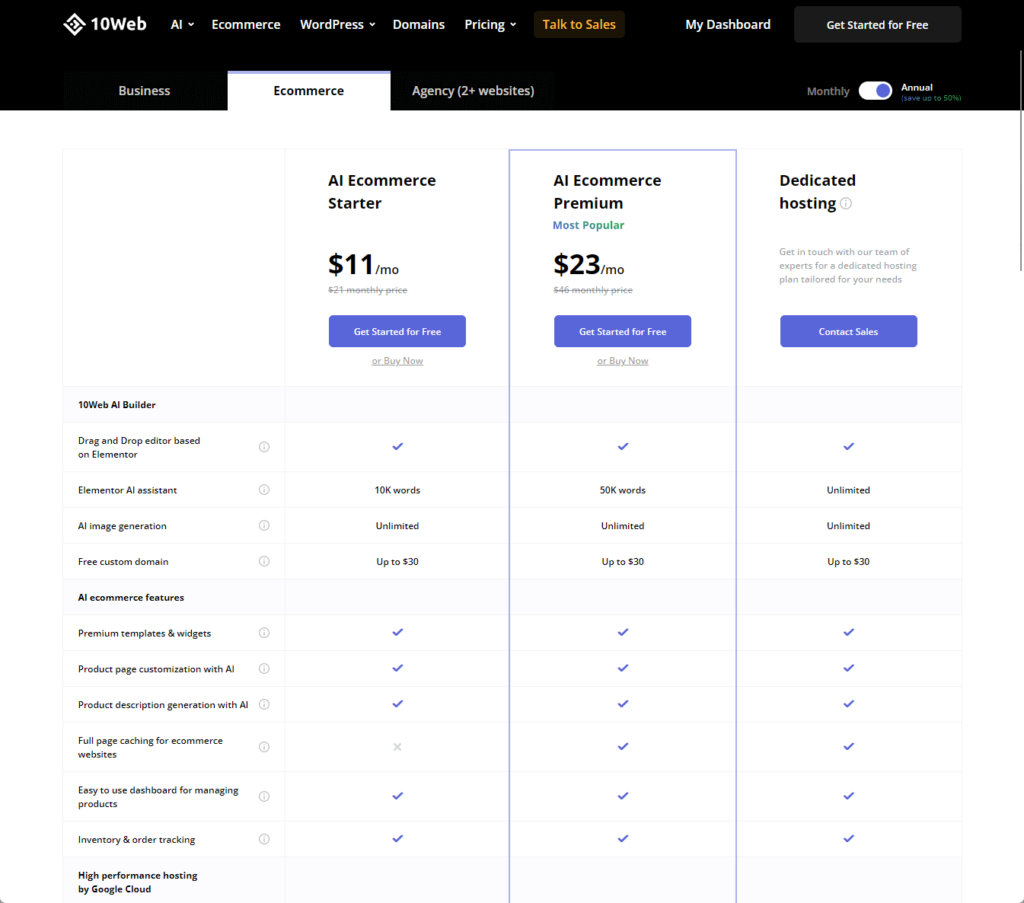Click '$21 monthly price' strikethrough text
The width and height of the screenshot is (1024, 903).
pos(368,290)
